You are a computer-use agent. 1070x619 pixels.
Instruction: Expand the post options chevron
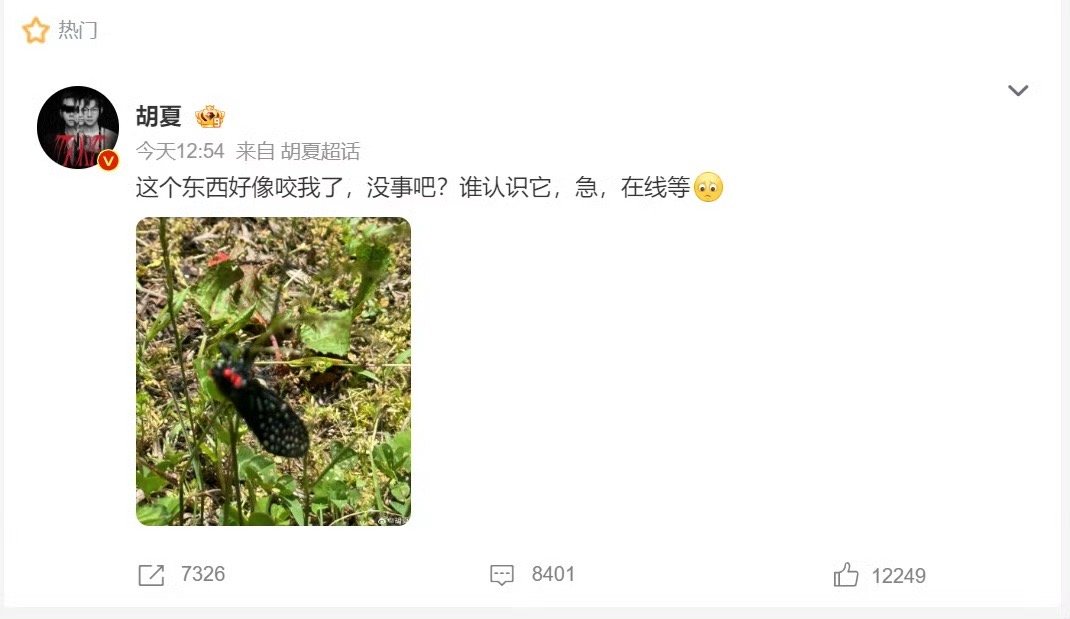pos(1018,90)
